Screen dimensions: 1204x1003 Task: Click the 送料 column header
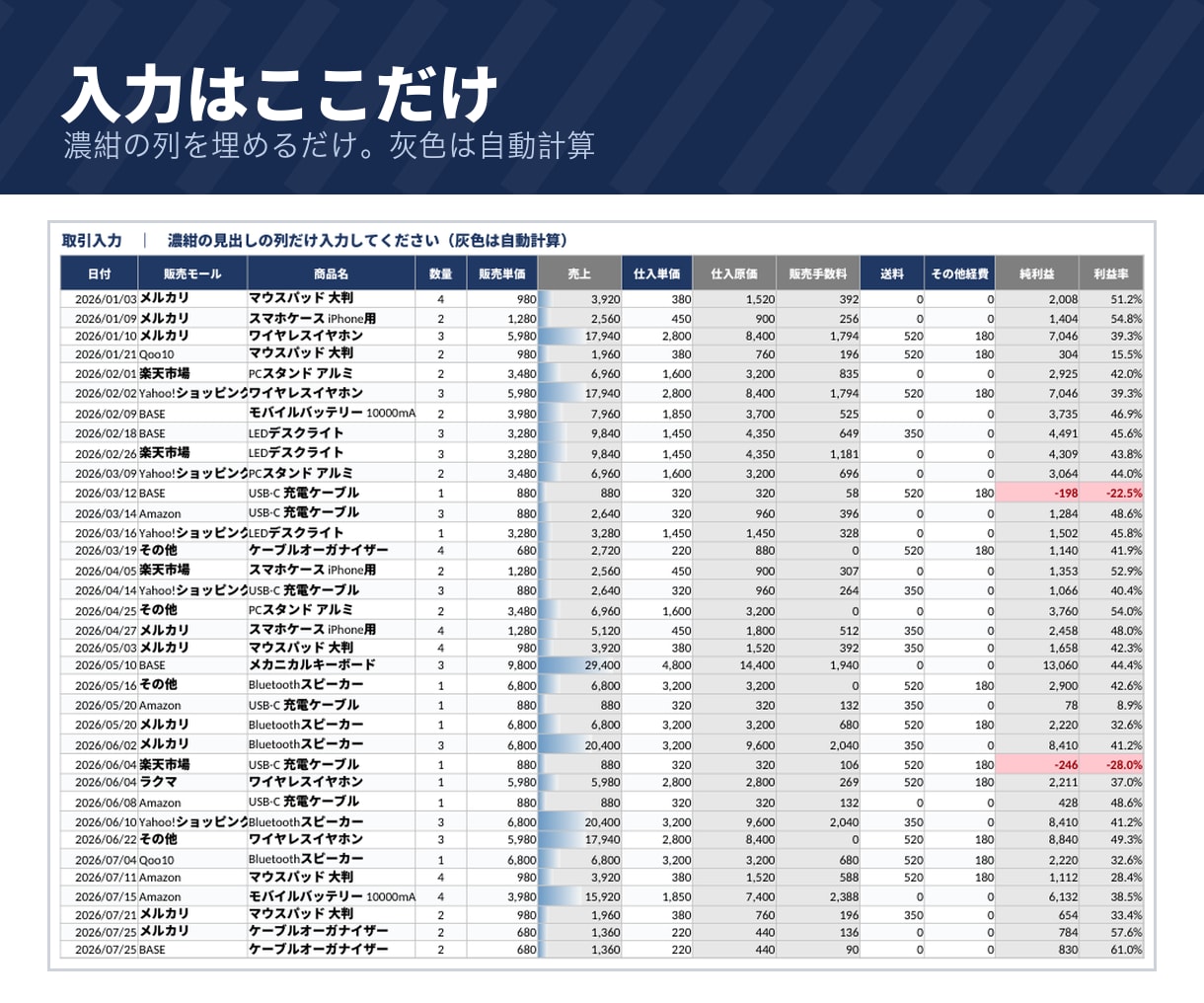pos(892,273)
